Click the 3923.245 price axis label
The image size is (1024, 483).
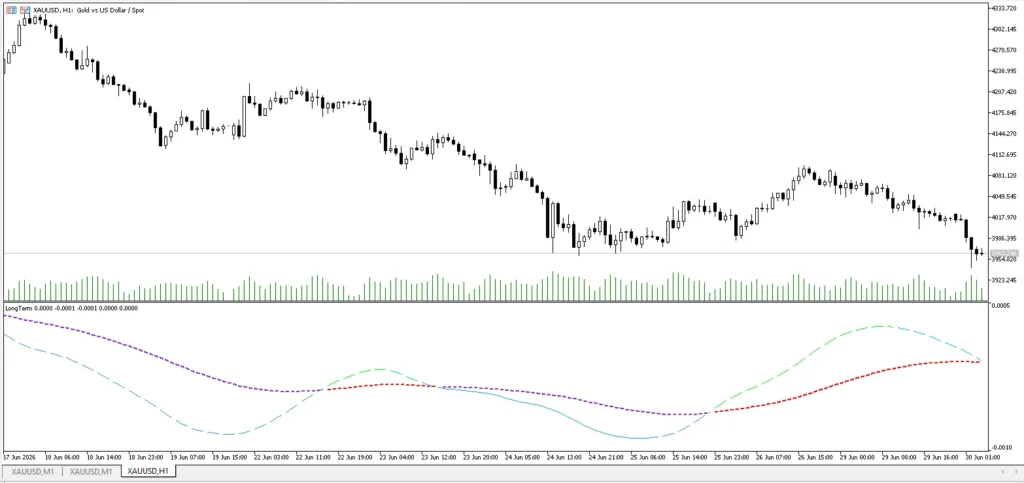(1005, 280)
